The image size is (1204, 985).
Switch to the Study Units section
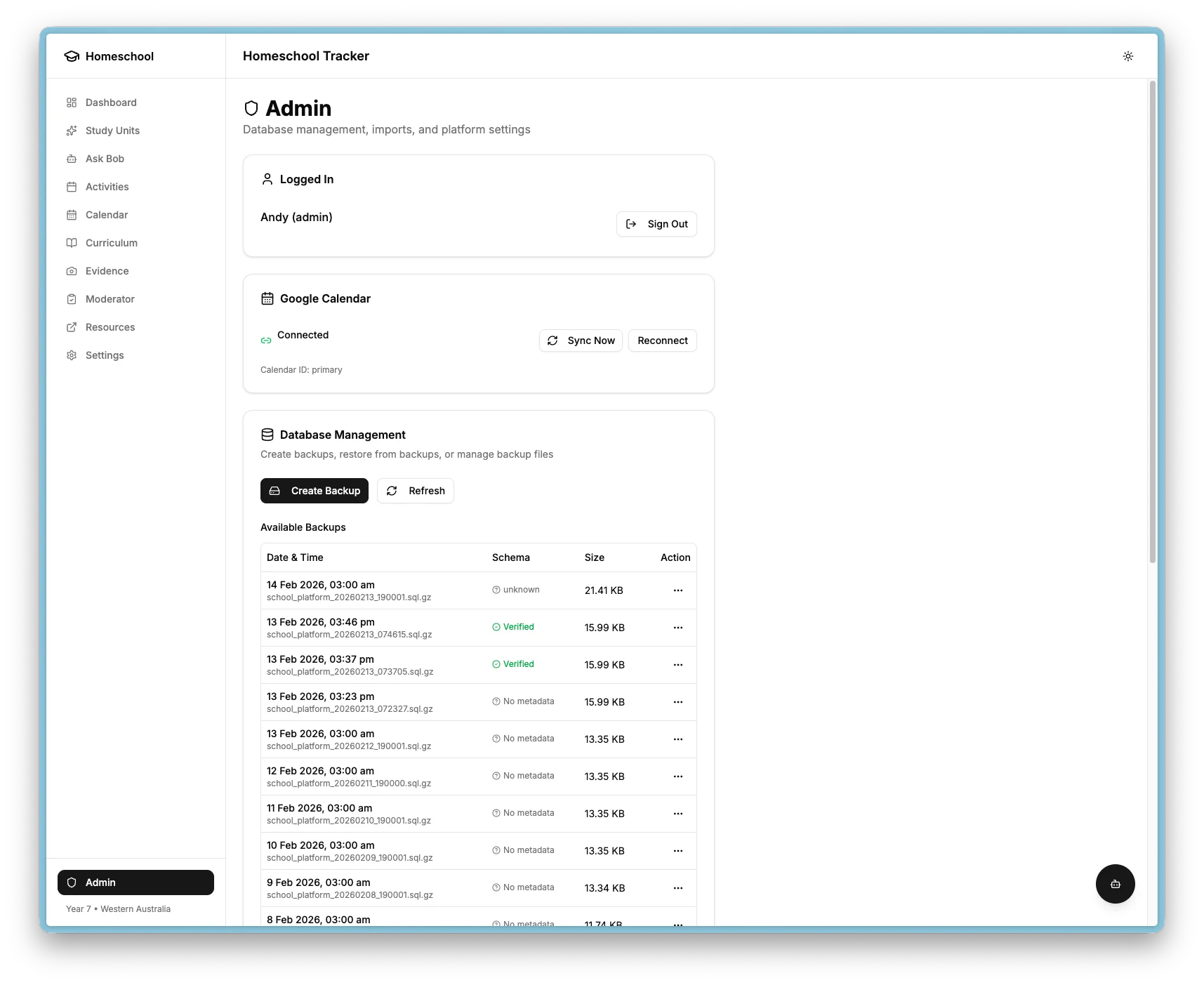pyautogui.click(x=72, y=131)
